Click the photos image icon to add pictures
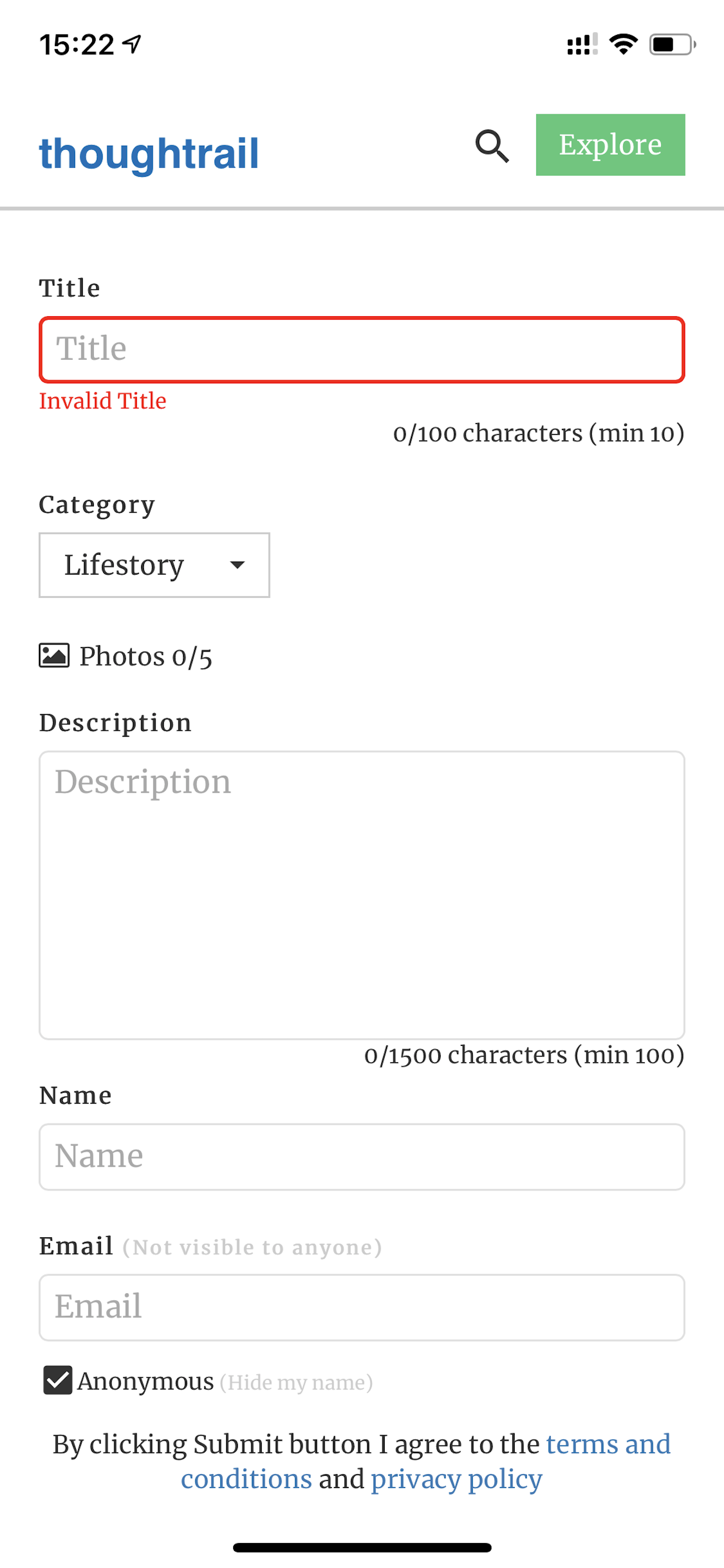 (54, 656)
